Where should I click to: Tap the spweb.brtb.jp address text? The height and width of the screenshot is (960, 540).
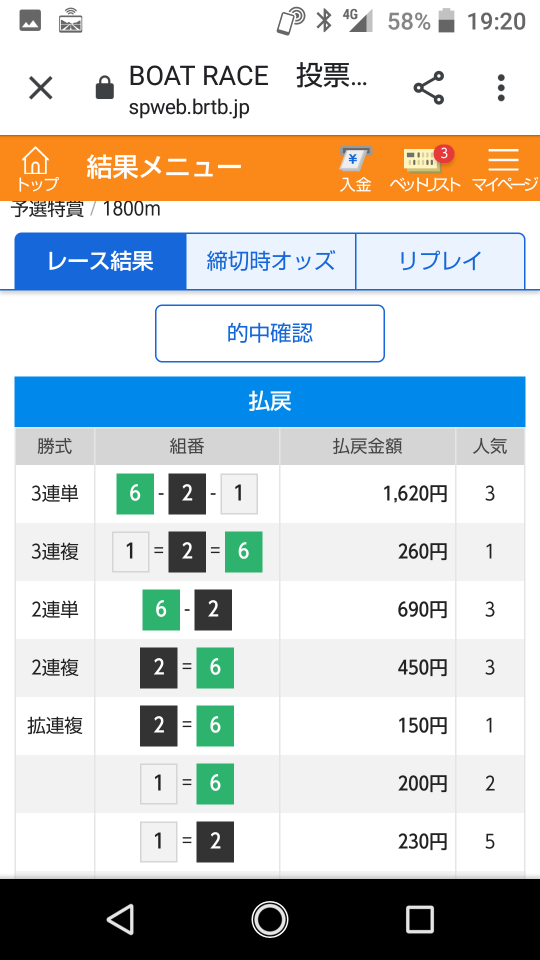(x=189, y=108)
